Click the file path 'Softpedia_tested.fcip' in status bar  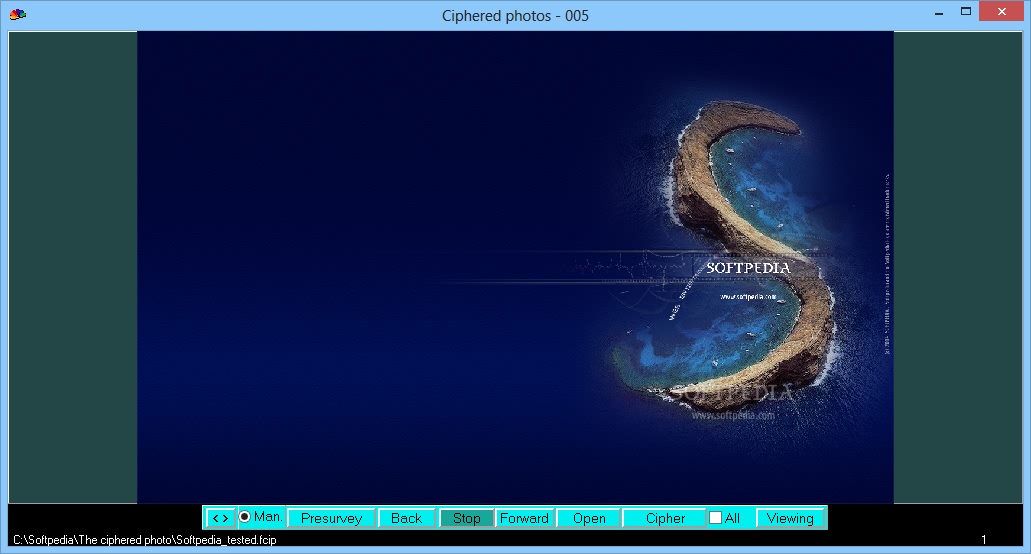(145, 540)
